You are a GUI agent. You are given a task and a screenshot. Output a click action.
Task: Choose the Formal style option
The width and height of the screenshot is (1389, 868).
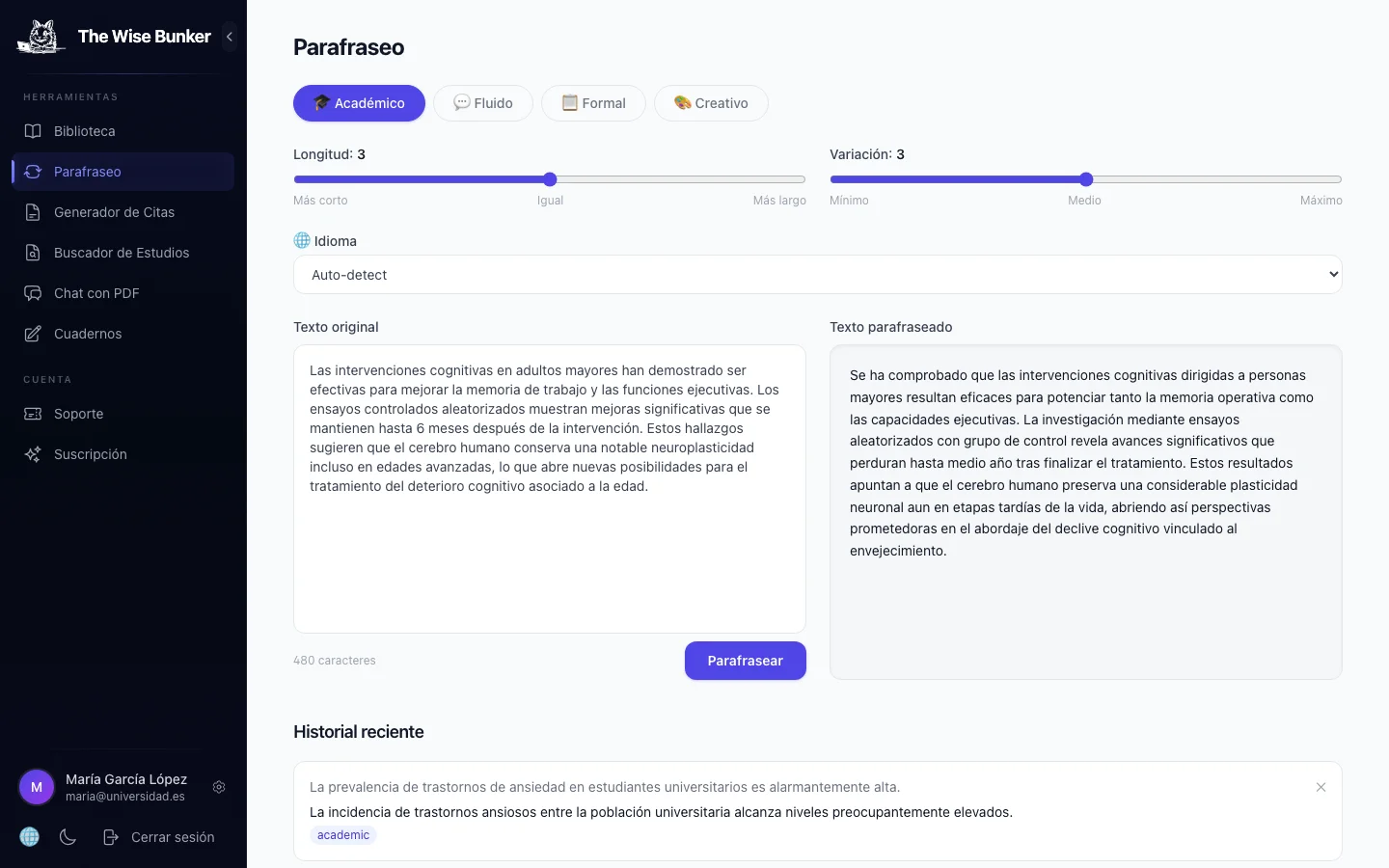point(593,103)
